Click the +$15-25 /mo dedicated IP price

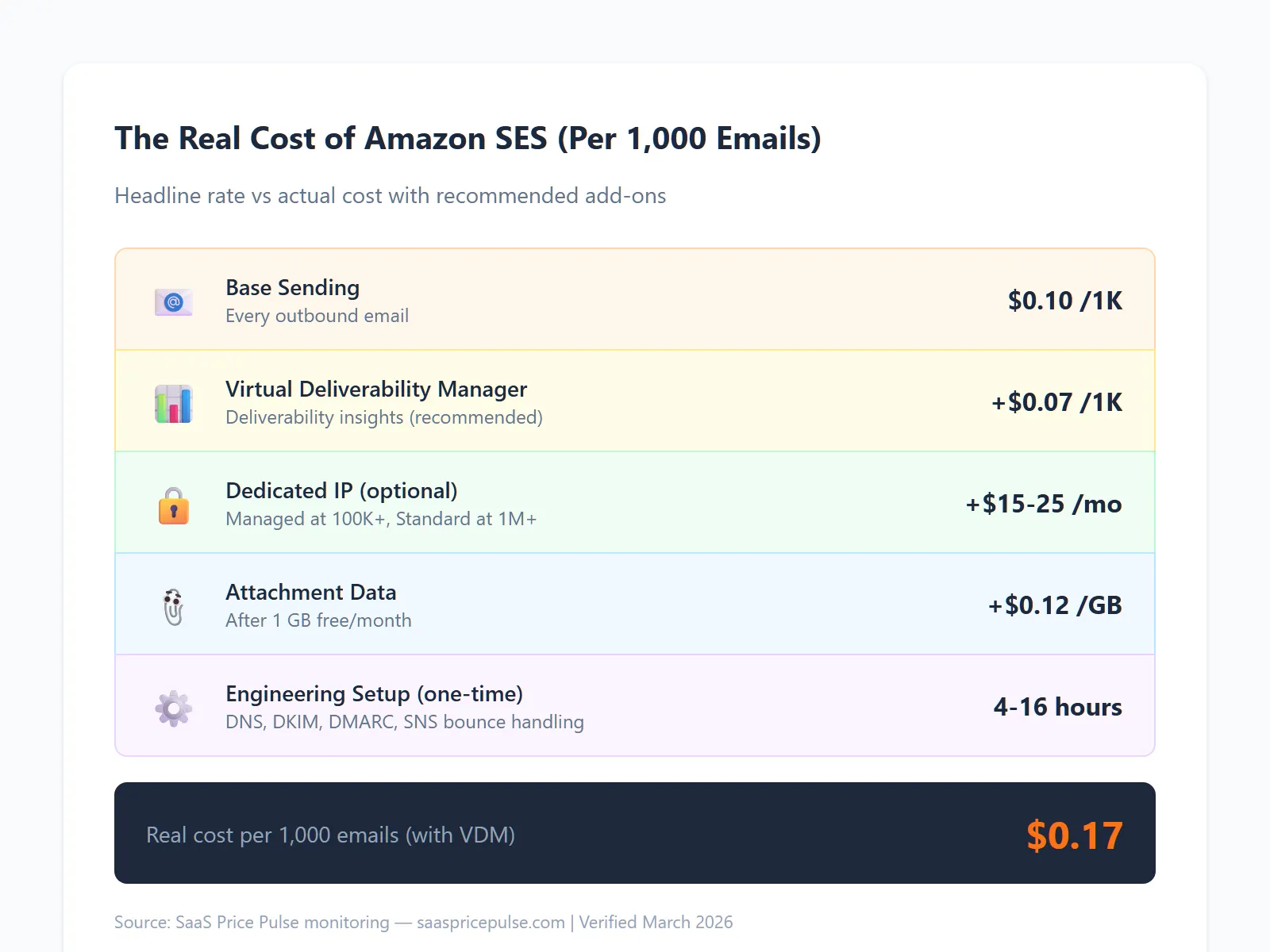pyautogui.click(x=1043, y=503)
